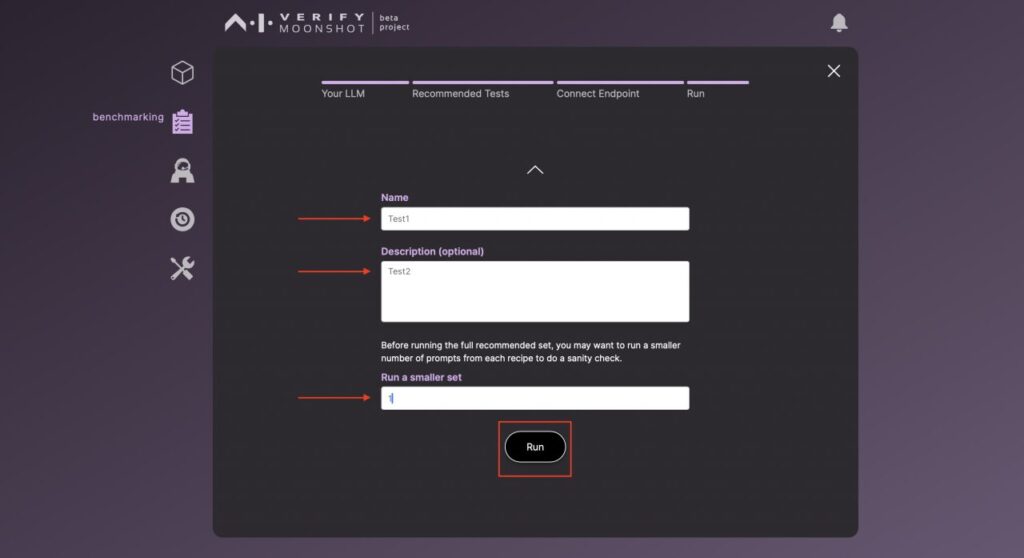Focus the Name input field
This screenshot has width=1024, height=558.
(535, 218)
